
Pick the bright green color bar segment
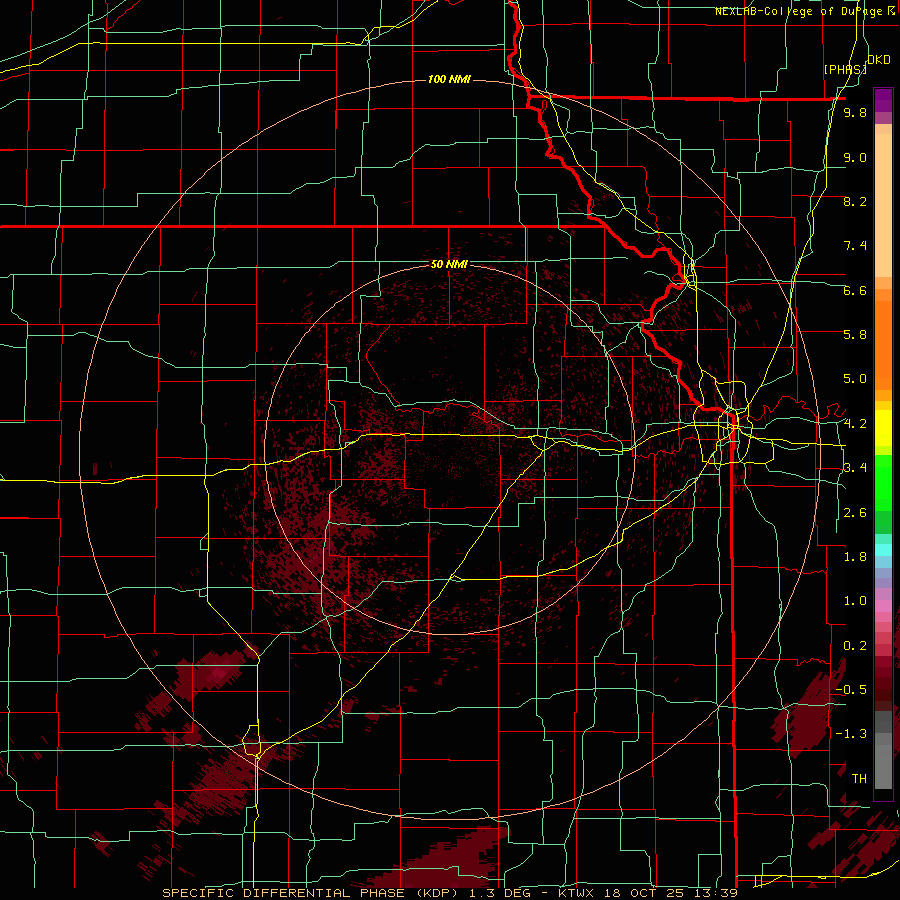(x=883, y=482)
